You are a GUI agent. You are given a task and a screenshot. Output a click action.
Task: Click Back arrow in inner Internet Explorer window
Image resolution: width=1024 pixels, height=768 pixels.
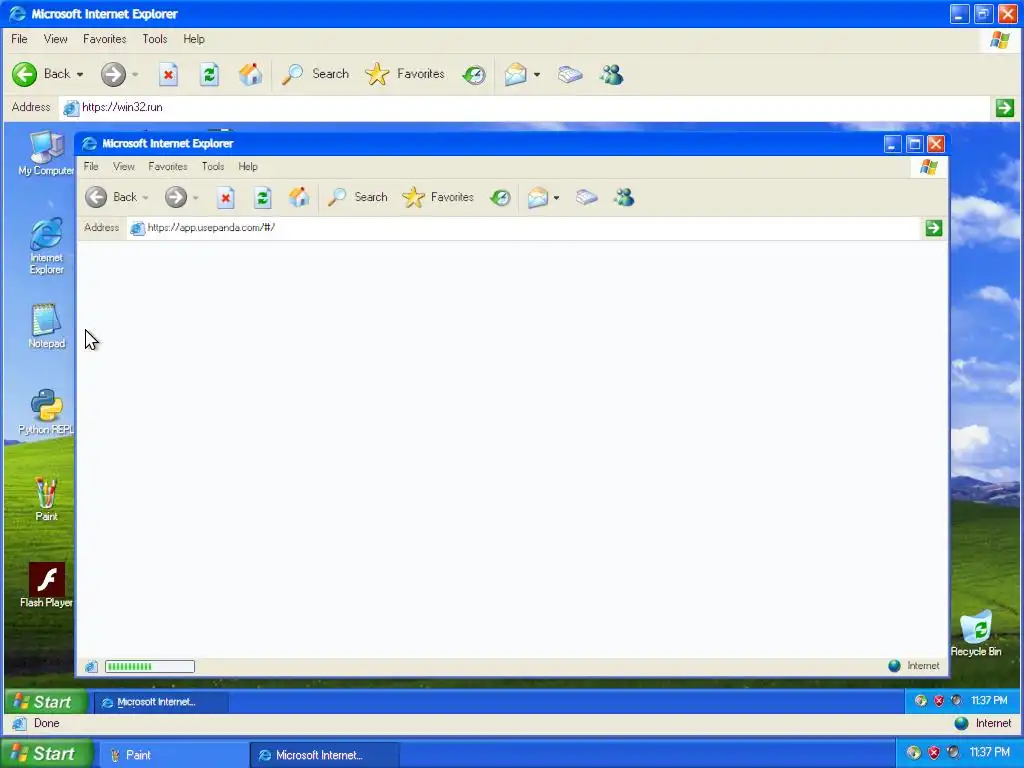click(x=96, y=197)
